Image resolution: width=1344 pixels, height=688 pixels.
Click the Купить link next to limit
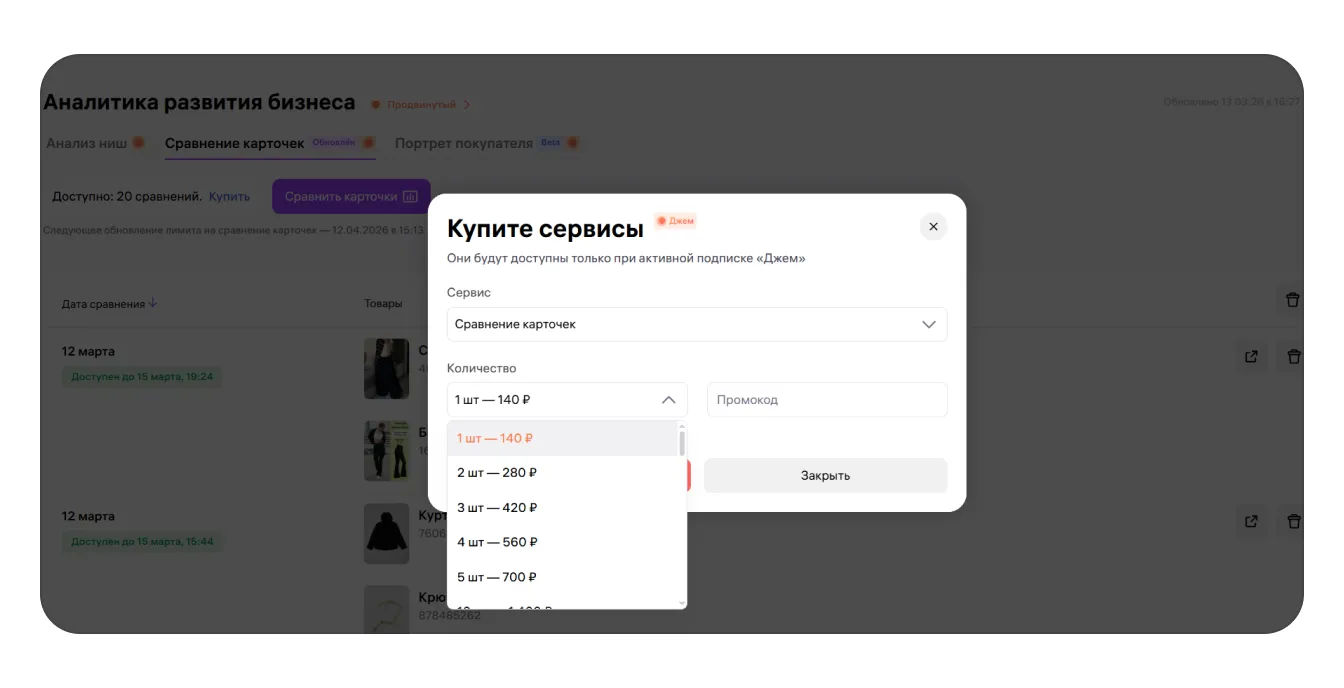(229, 197)
